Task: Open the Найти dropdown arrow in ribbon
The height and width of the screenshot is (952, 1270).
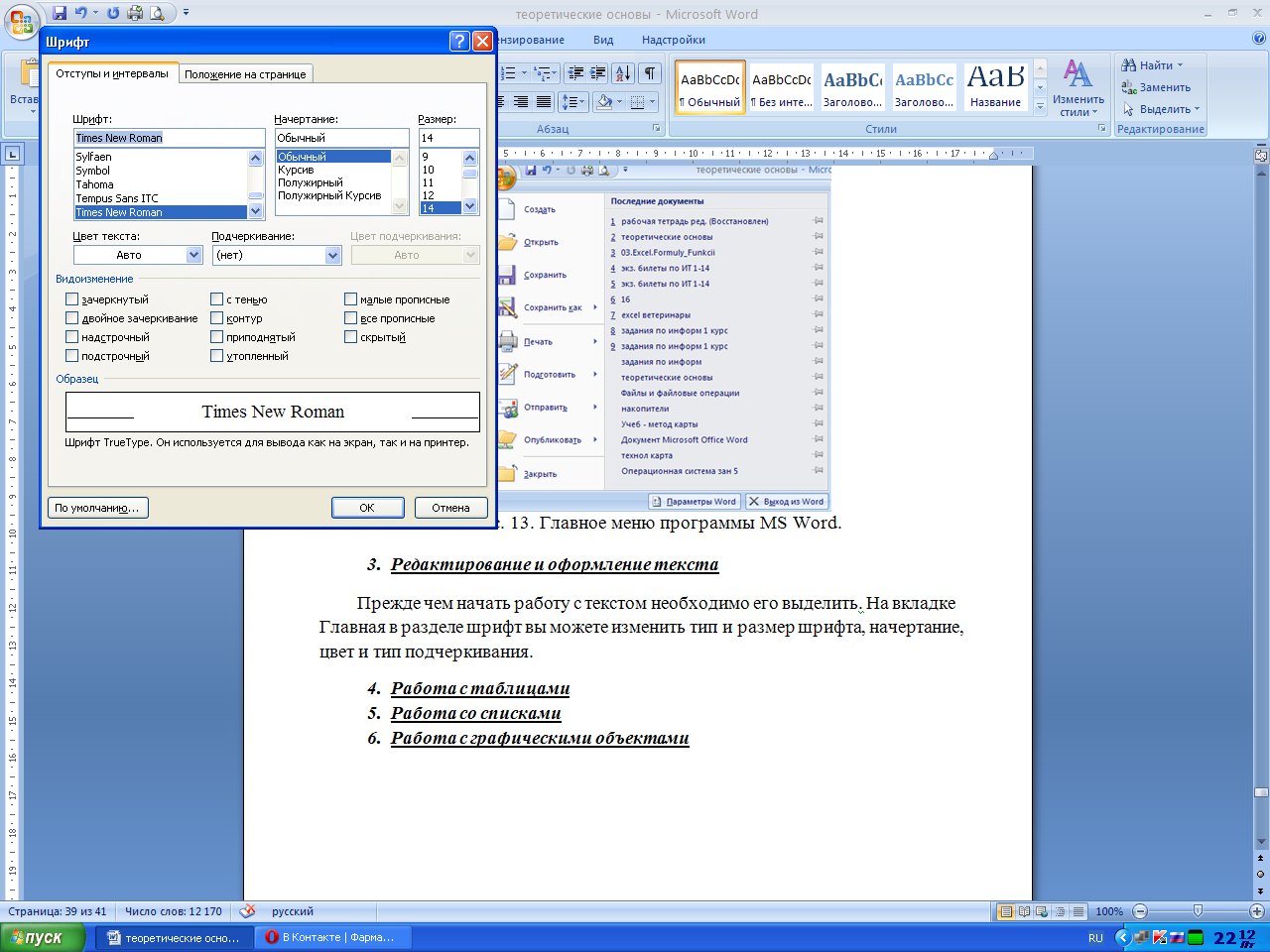Action: pos(1180,65)
